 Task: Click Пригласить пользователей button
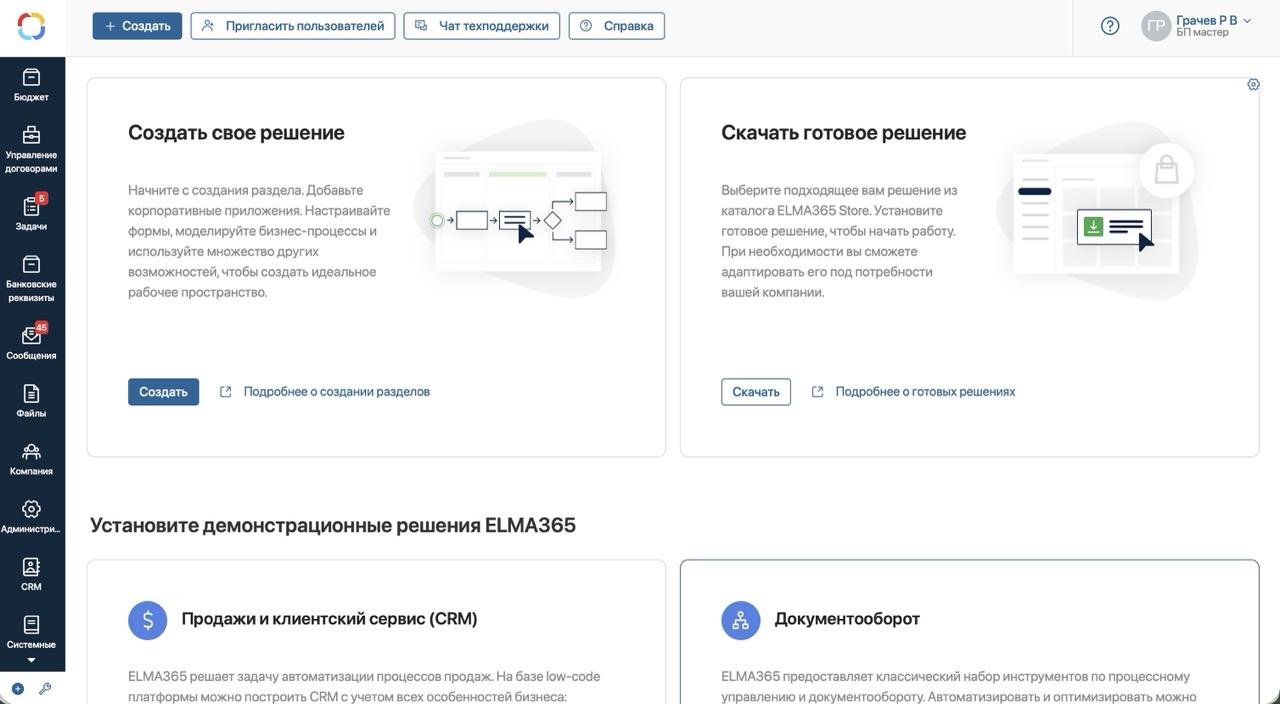point(293,26)
